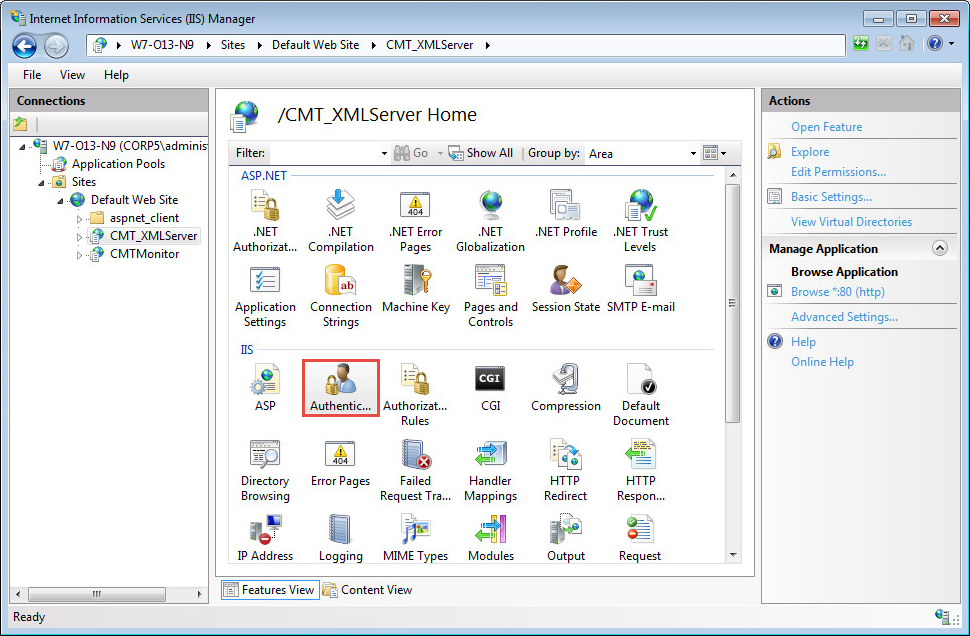Switch to Features View tab
The image size is (970, 636).
click(x=270, y=590)
